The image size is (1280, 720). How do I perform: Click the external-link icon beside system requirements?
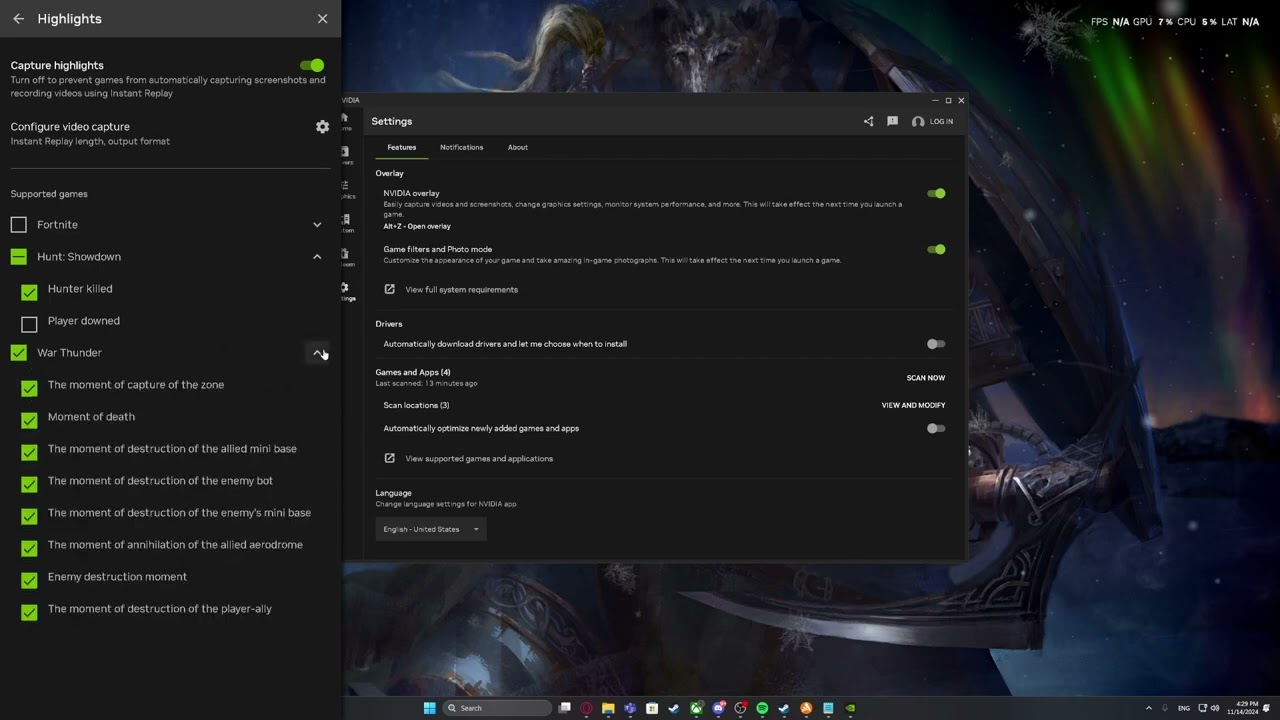(390, 290)
